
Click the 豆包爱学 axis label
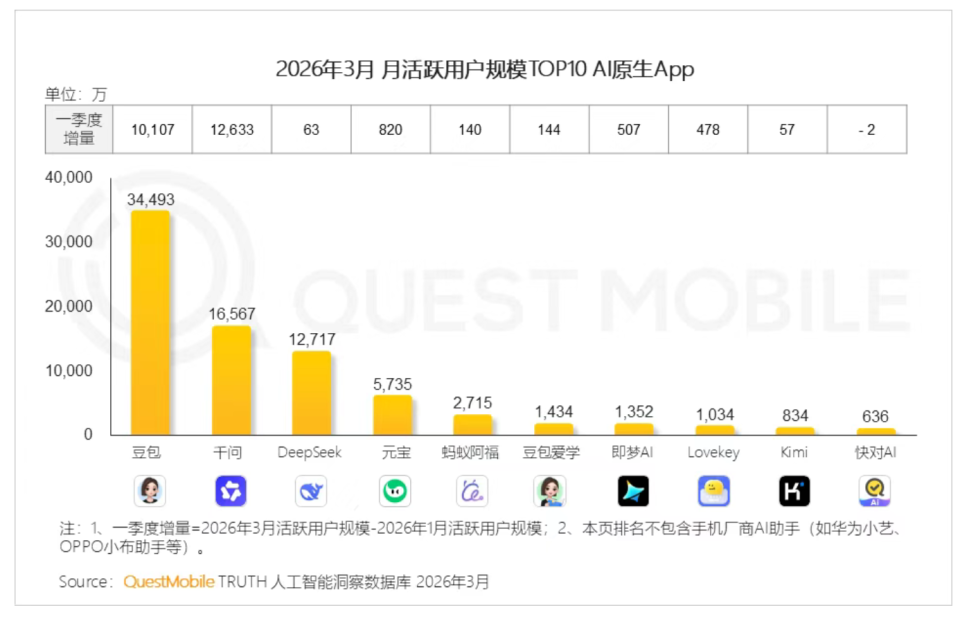pos(551,452)
